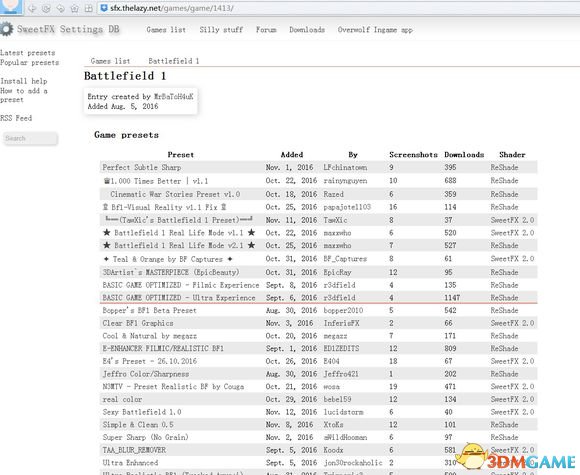580x475 pixels.
Task: Open Super Sharp (No Grain) preset
Action: point(145,437)
